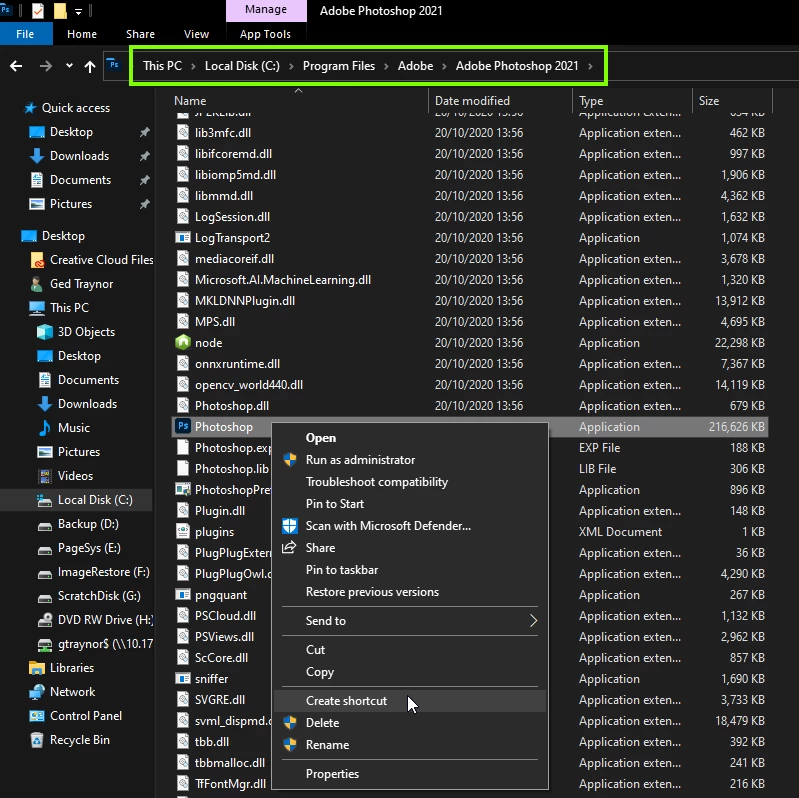The image size is (799, 798).
Task: Click the Videos icon in sidebar
Action: coord(45,475)
